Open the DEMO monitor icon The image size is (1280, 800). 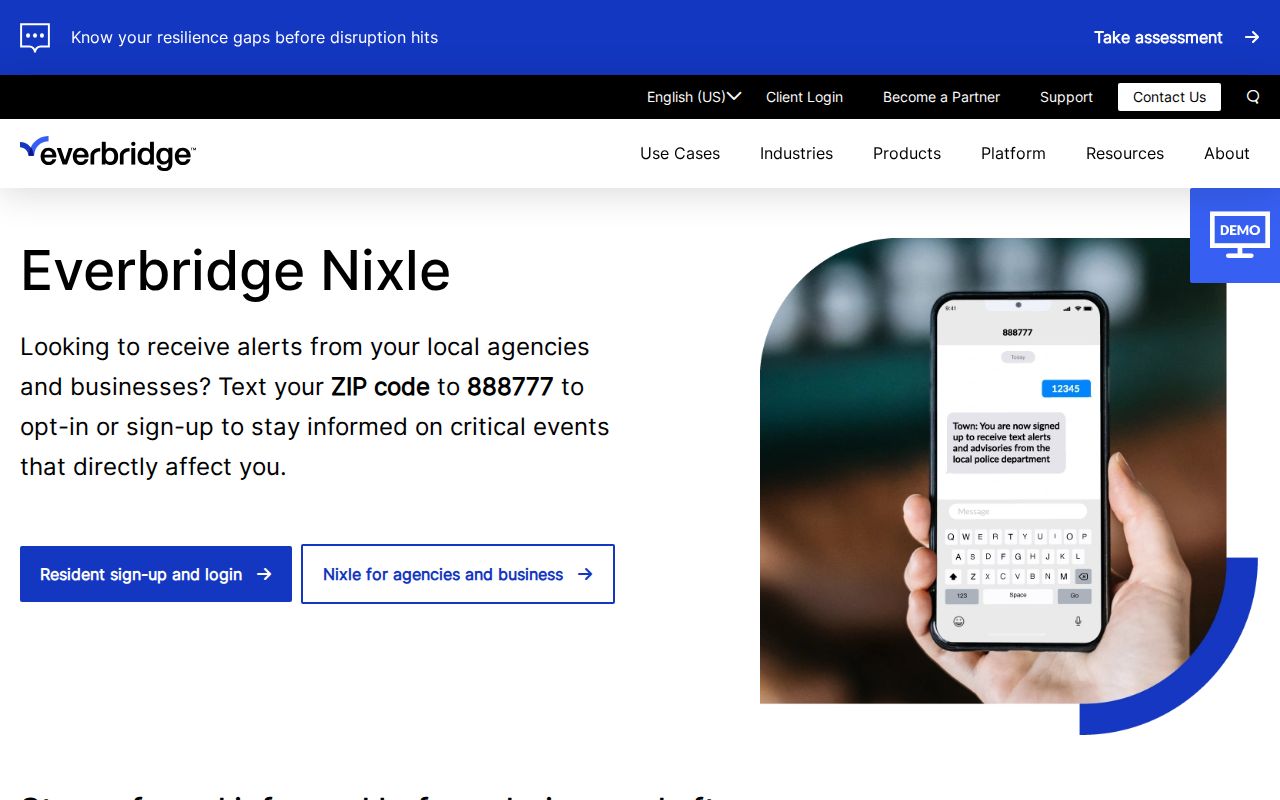pyautogui.click(x=1239, y=235)
